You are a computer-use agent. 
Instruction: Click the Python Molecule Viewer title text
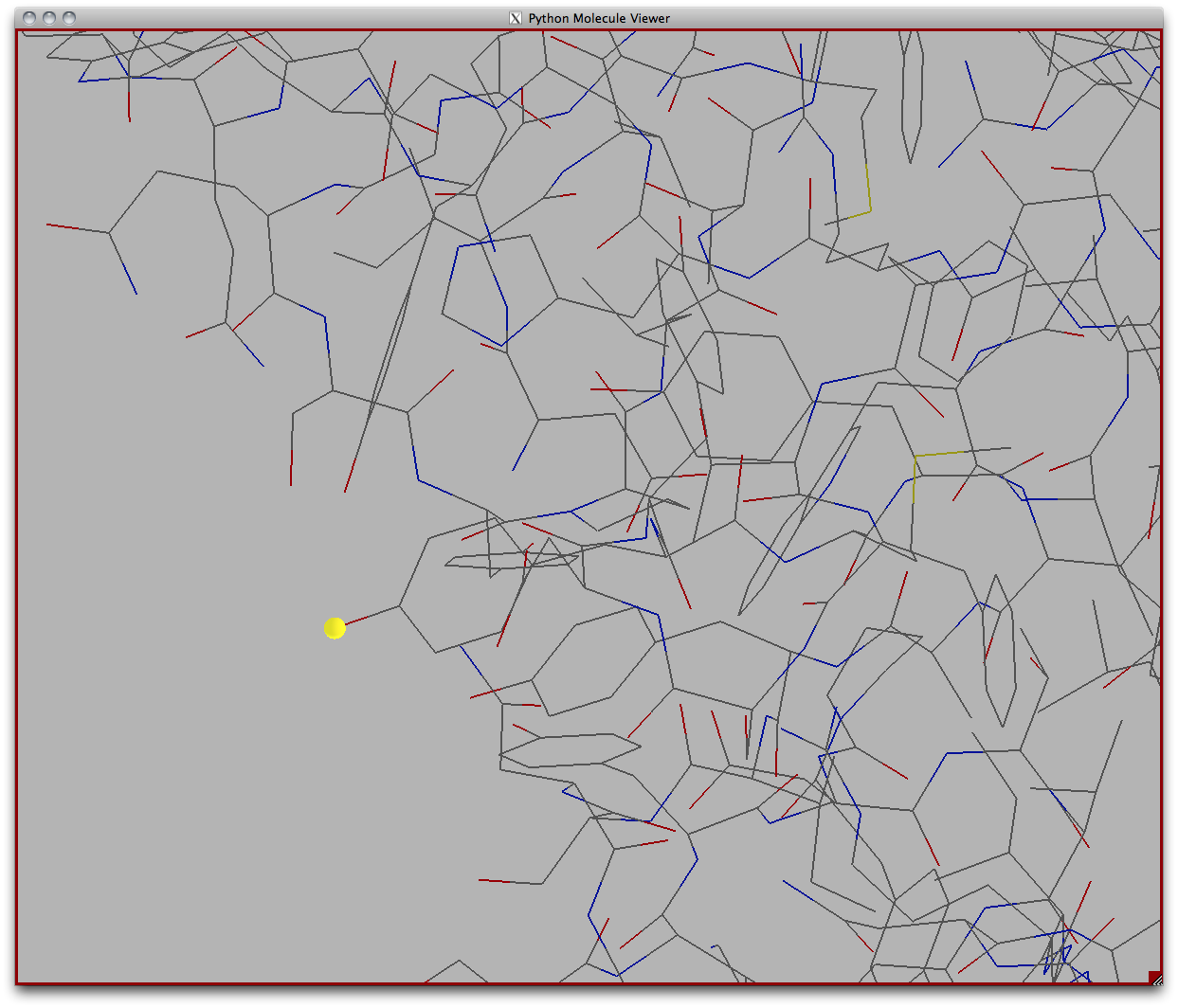597,17
